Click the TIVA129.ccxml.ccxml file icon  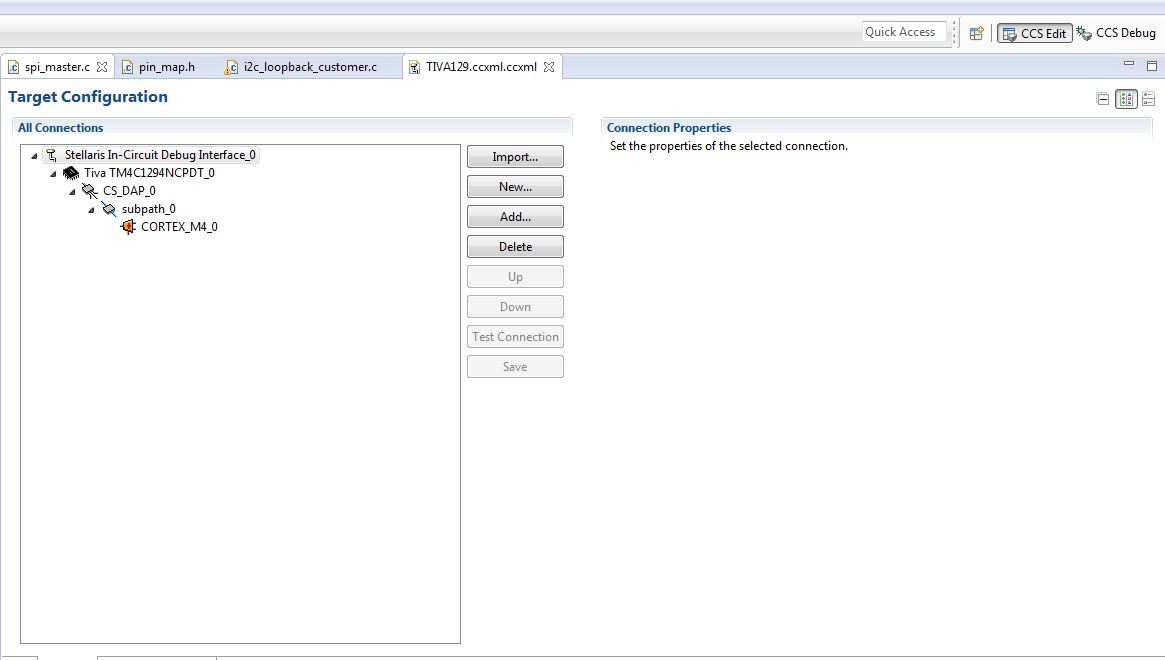pos(414,67)
